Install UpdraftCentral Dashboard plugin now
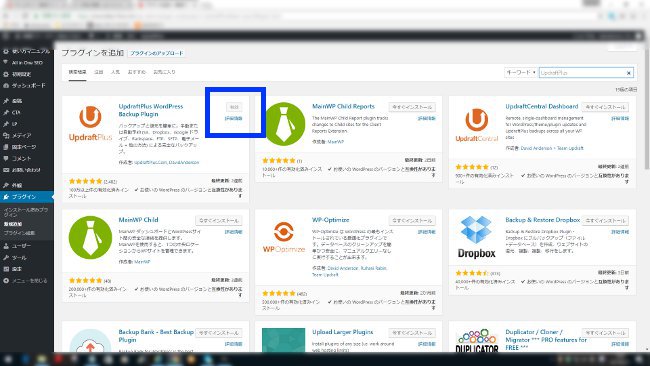The width and height of the screenshot is (650, 366). [x=605, y=107]
